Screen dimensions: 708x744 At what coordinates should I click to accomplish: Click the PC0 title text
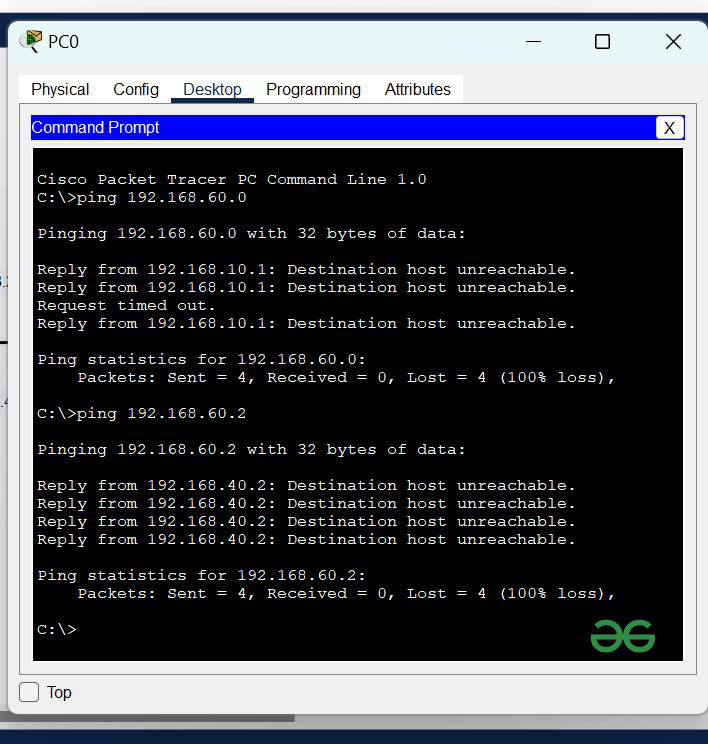[63, 42]
